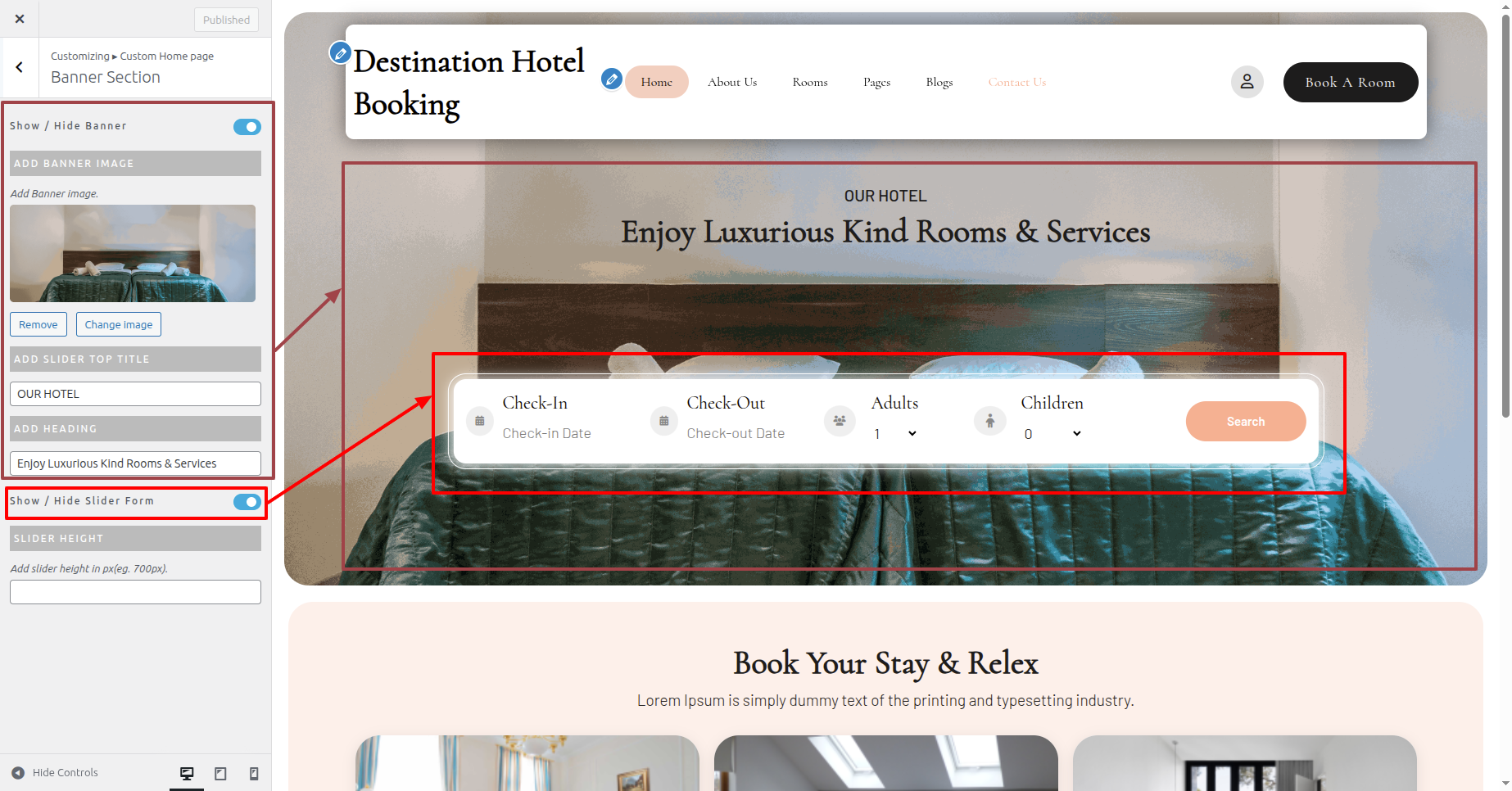Toggle the Show / Hide Banner switch
Viewport: 1512px width, 791px height.
pyautogui.click(x=247, y=127)
